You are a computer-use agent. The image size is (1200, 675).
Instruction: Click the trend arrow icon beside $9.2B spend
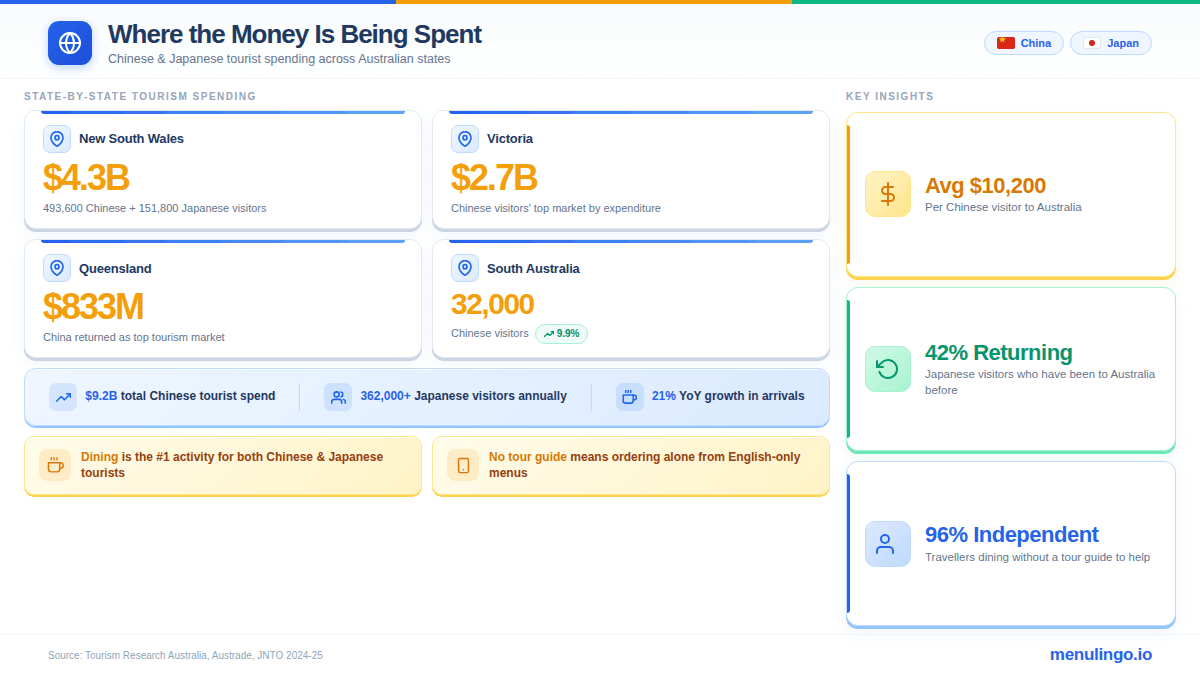63,397
